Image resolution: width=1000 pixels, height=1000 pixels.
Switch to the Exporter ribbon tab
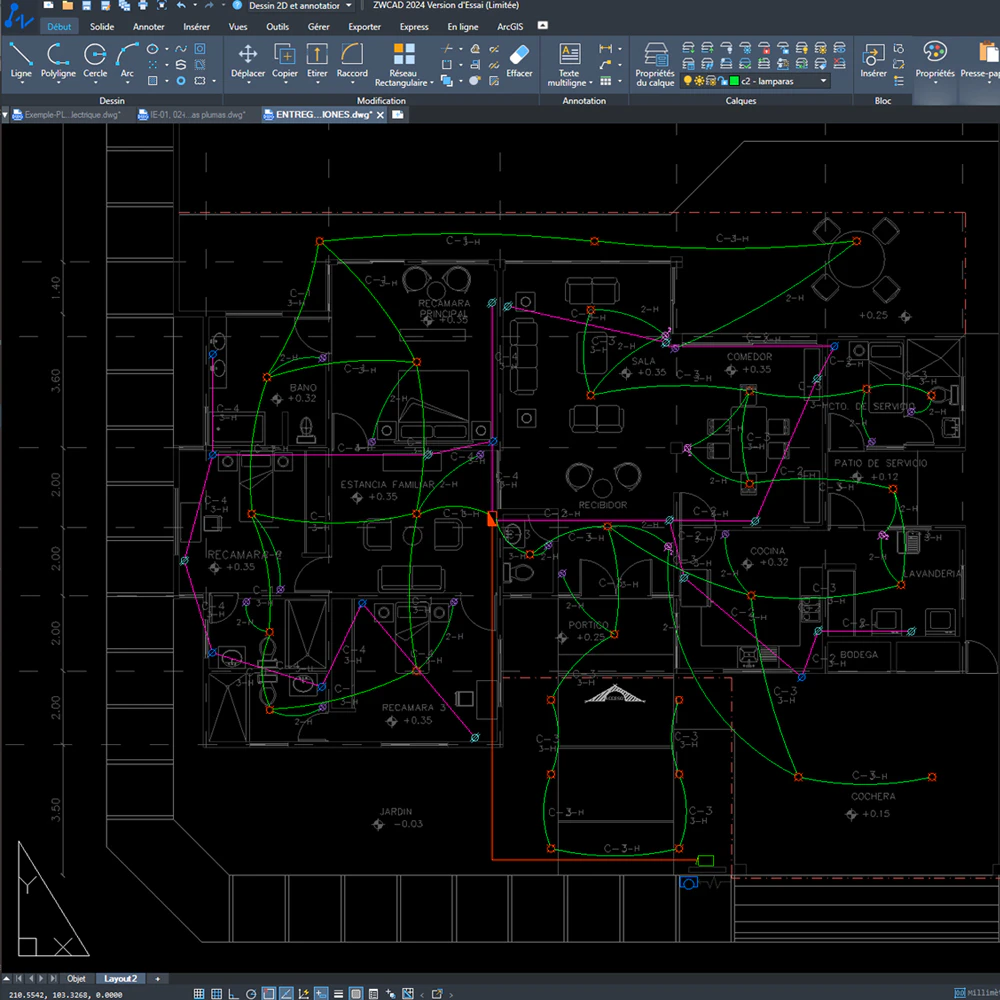tap(364, 27)
